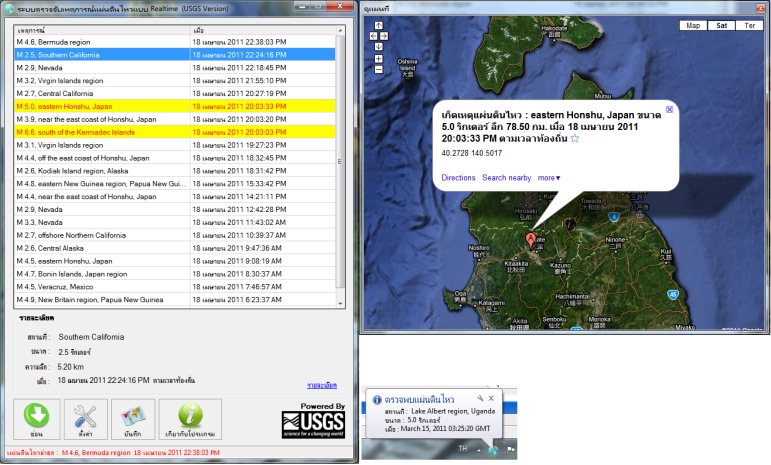The image size is (771, 465).
Task: Click Hirosaki city label on the map
Action: [x=526, y=213]
